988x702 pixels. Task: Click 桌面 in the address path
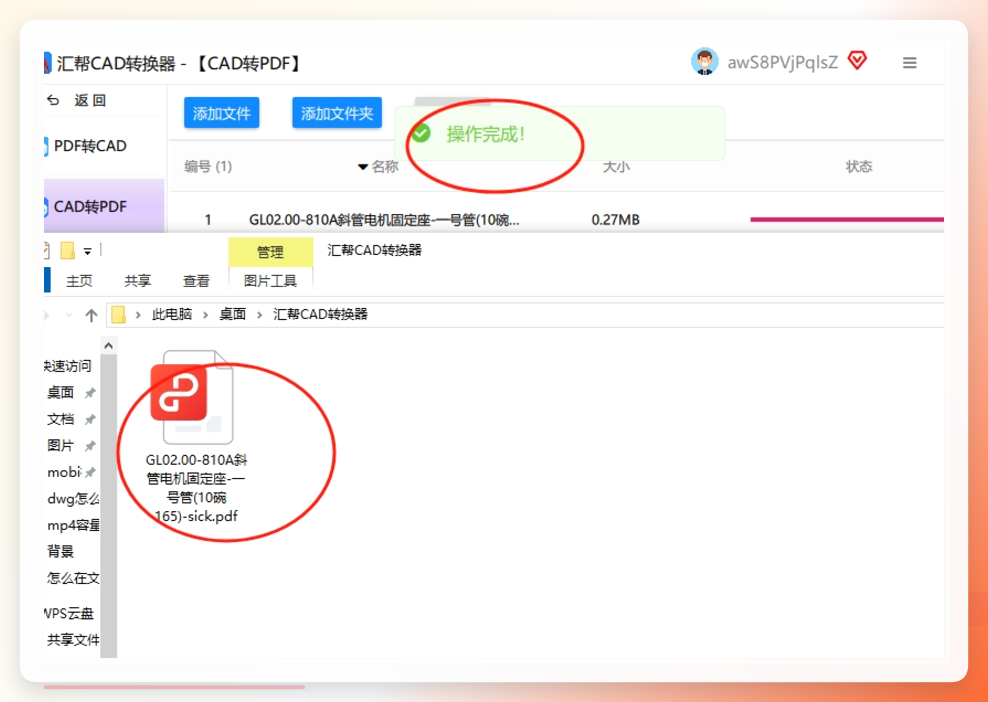233,314
